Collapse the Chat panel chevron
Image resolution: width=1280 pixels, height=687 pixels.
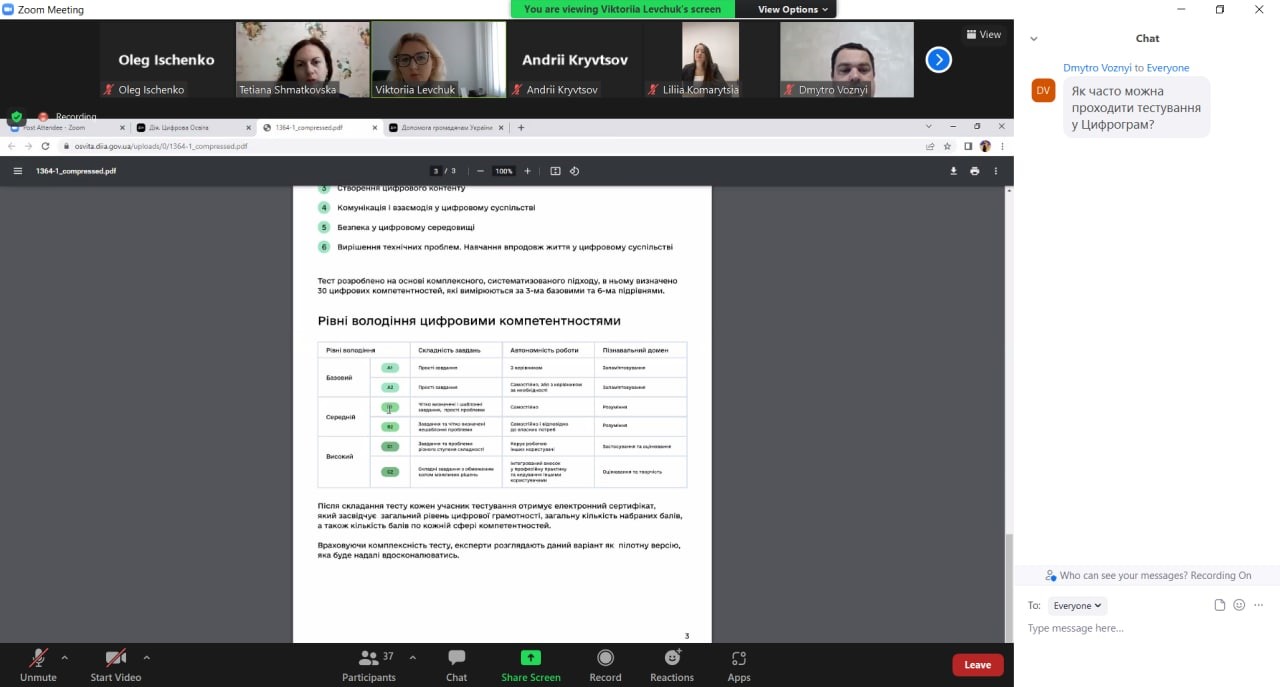pos(1034,39)
